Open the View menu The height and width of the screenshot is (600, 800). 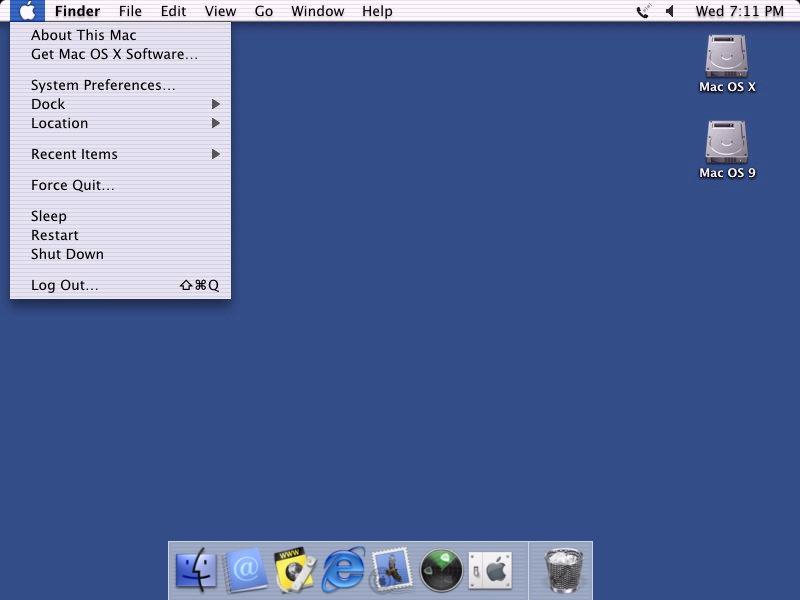point(220,11)
